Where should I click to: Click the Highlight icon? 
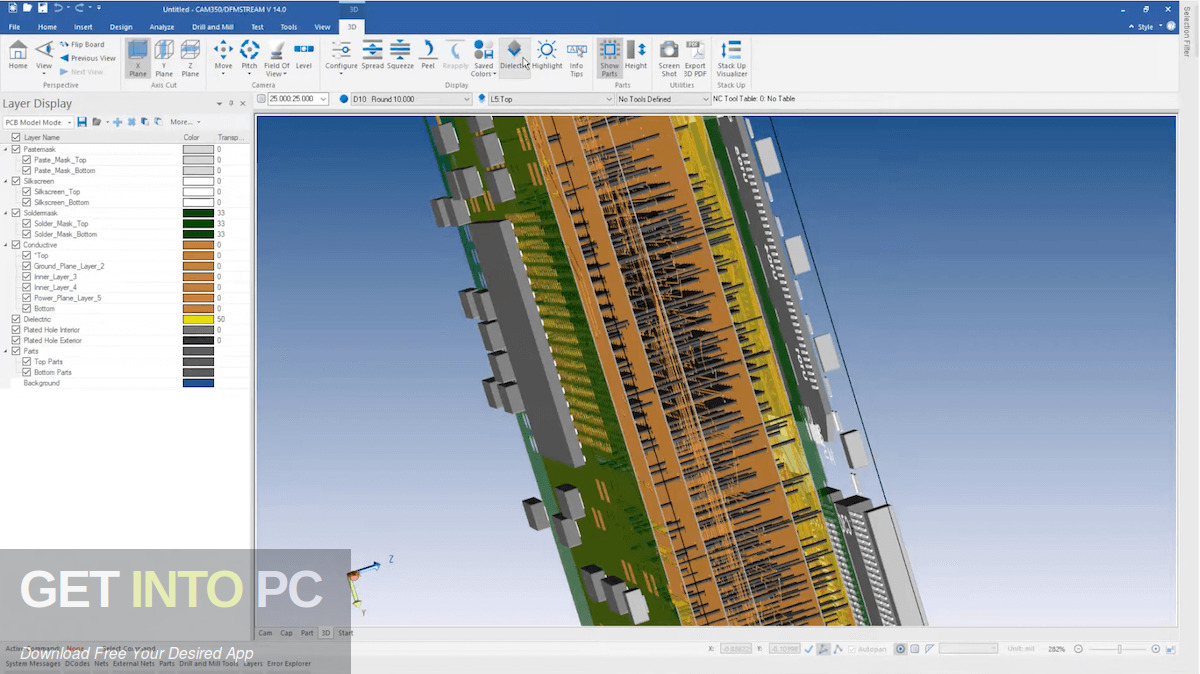[547, 56]
